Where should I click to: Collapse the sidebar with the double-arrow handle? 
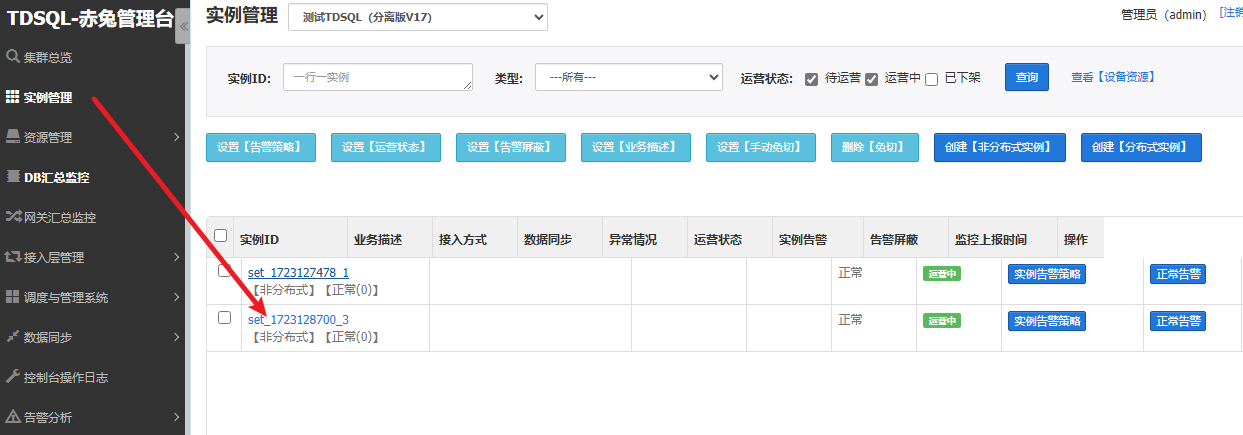click(182, 25)
